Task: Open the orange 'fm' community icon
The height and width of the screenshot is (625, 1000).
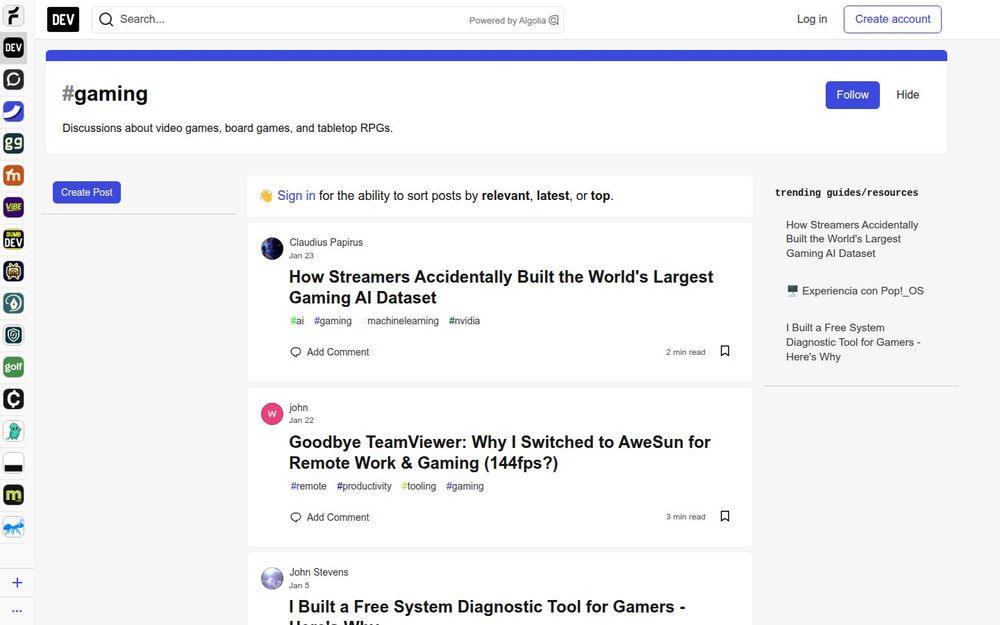Action: coord(13,175)
